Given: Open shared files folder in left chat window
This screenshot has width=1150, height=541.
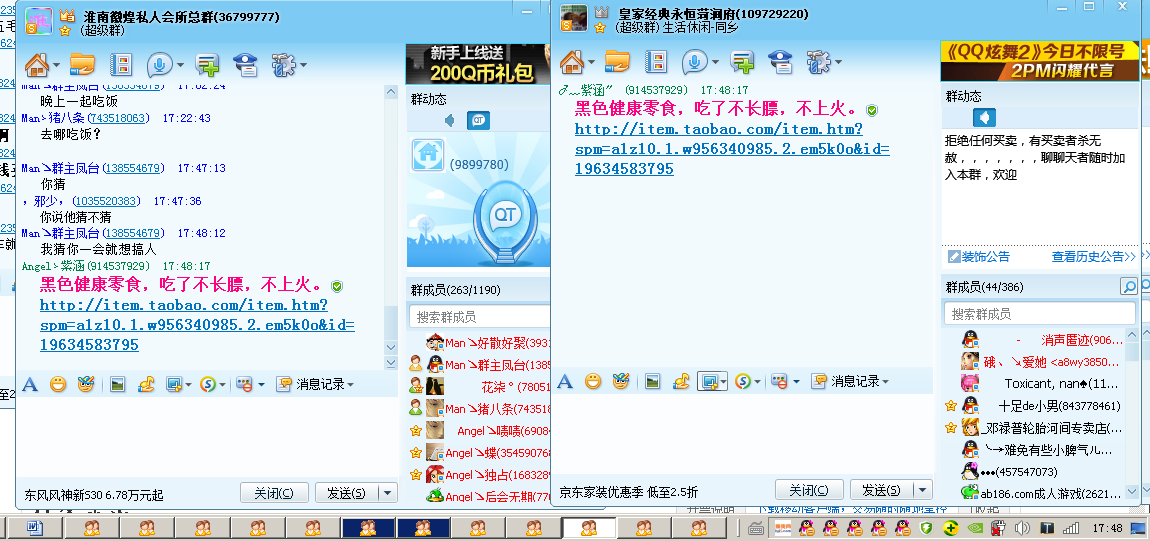Looking at the screenshot, I should coord(82,65).
